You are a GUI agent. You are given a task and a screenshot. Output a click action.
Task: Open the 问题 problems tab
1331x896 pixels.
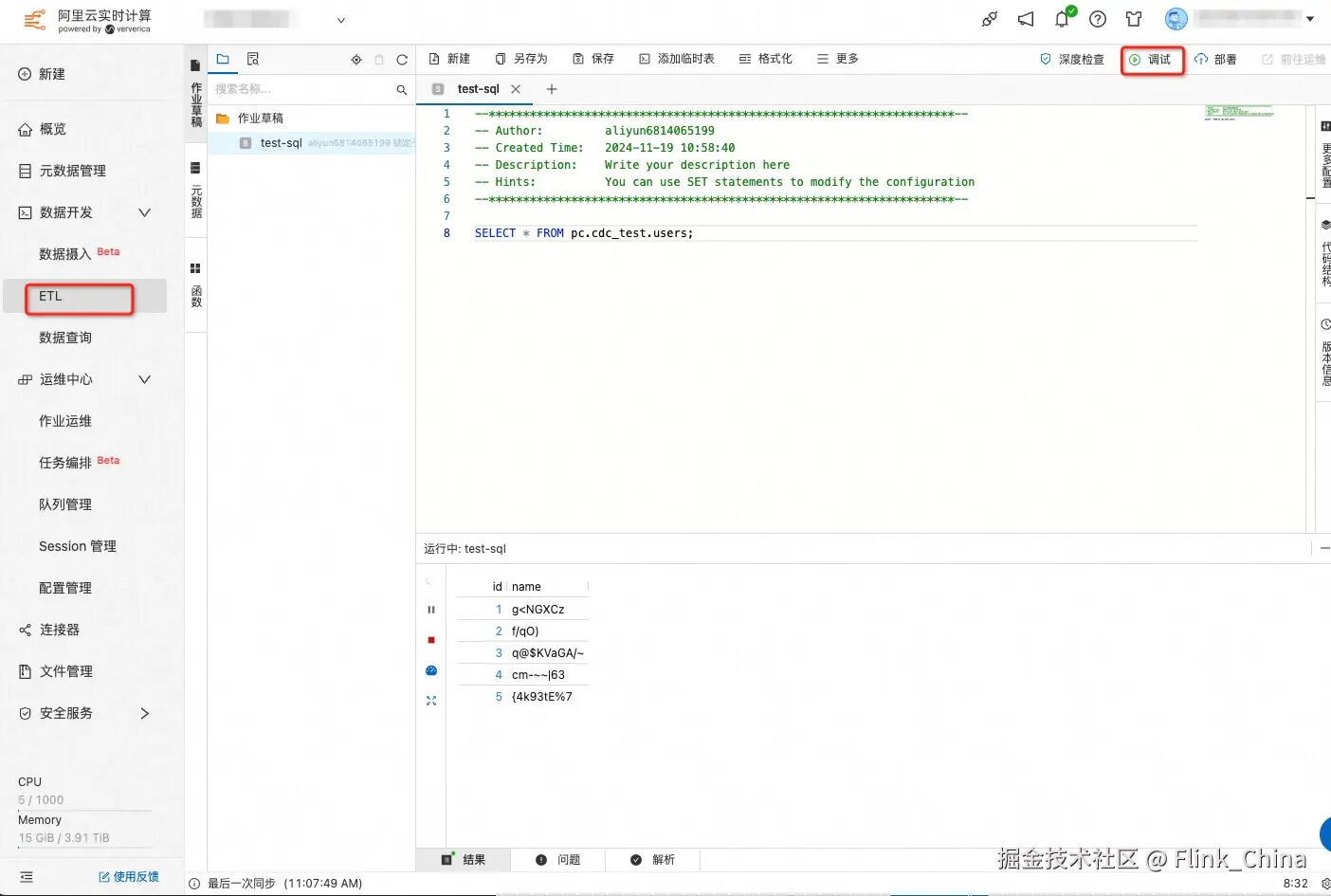[557, 860]
